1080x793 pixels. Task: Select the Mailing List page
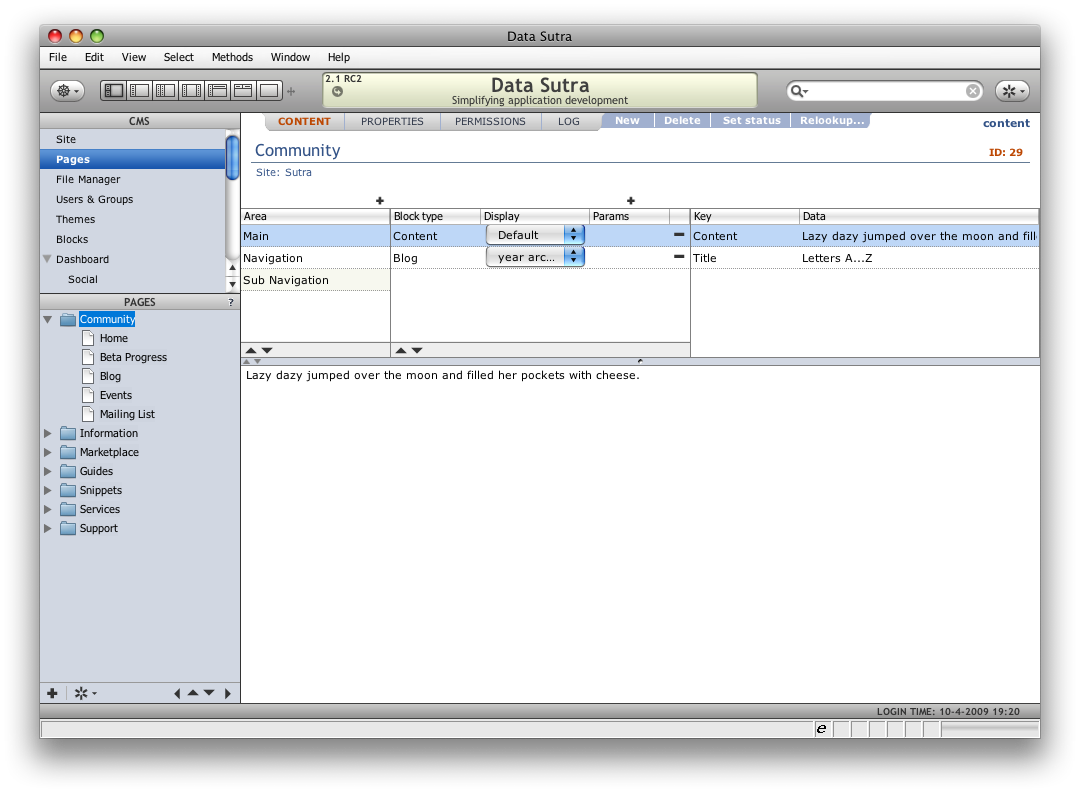(x=127, y=415)
